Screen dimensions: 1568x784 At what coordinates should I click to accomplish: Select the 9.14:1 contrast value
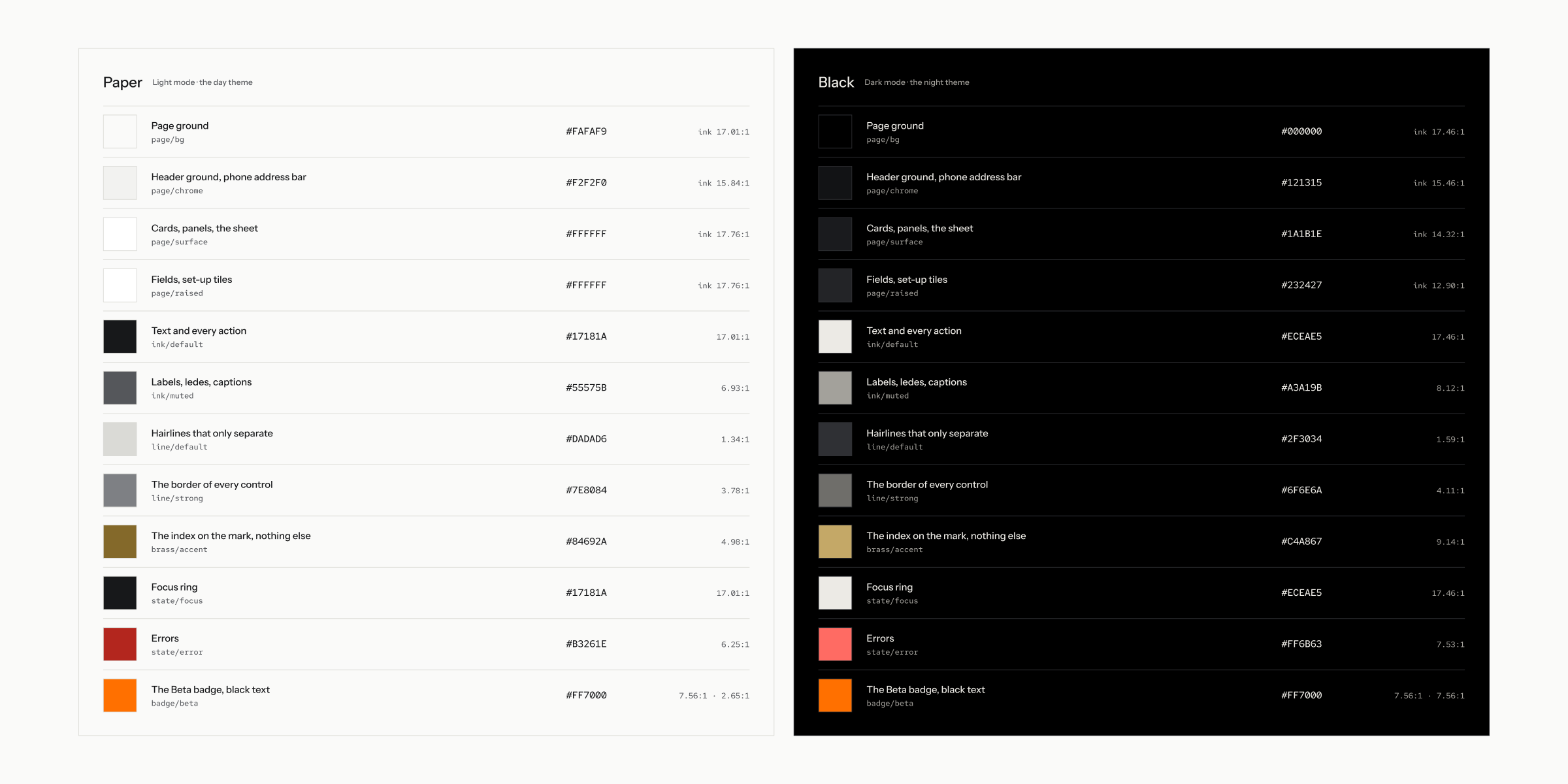point(1450,542)
